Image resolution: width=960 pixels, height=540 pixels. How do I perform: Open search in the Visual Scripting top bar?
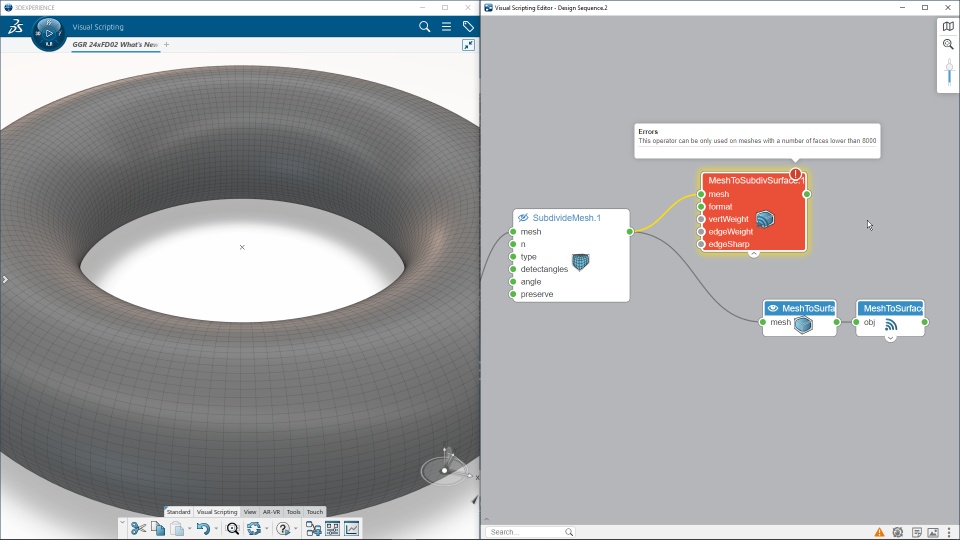click(x=424, y=26)
